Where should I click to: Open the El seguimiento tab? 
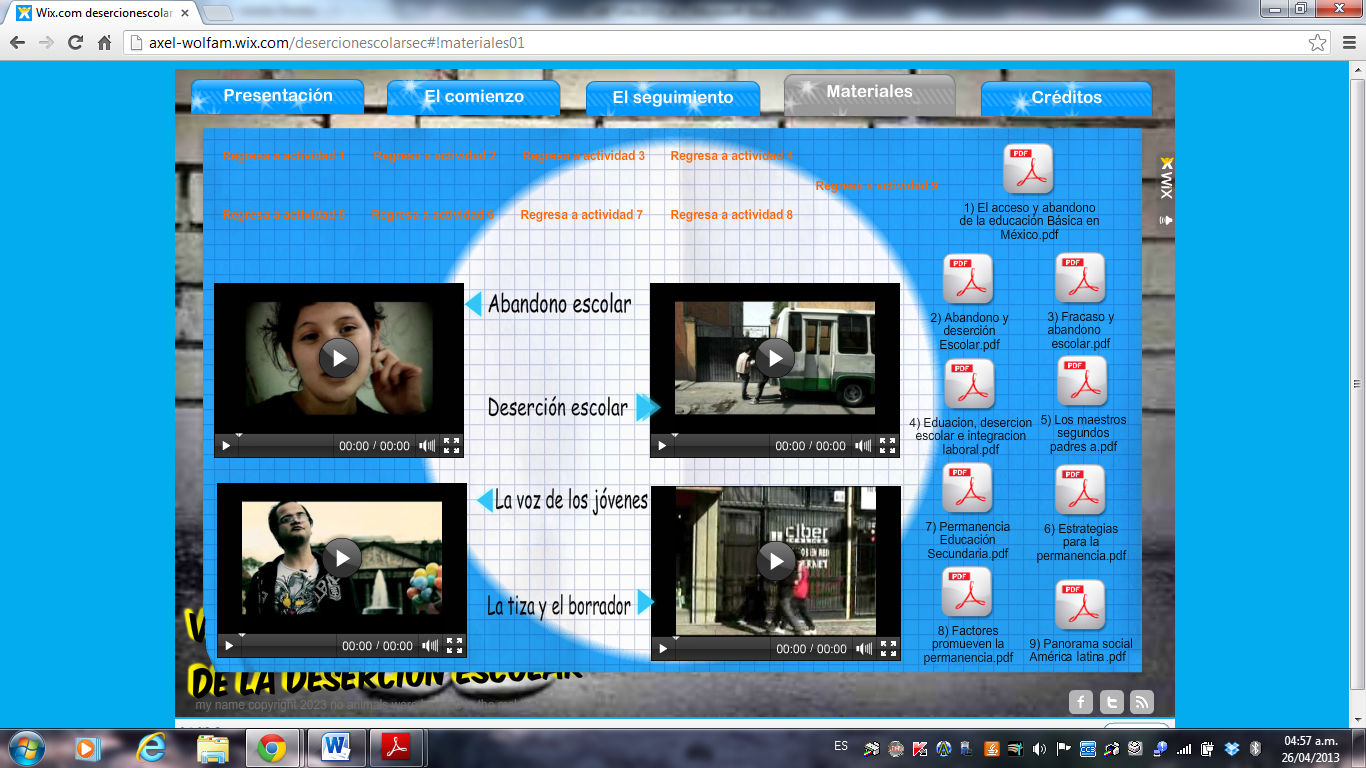click(x=673, y=98)
